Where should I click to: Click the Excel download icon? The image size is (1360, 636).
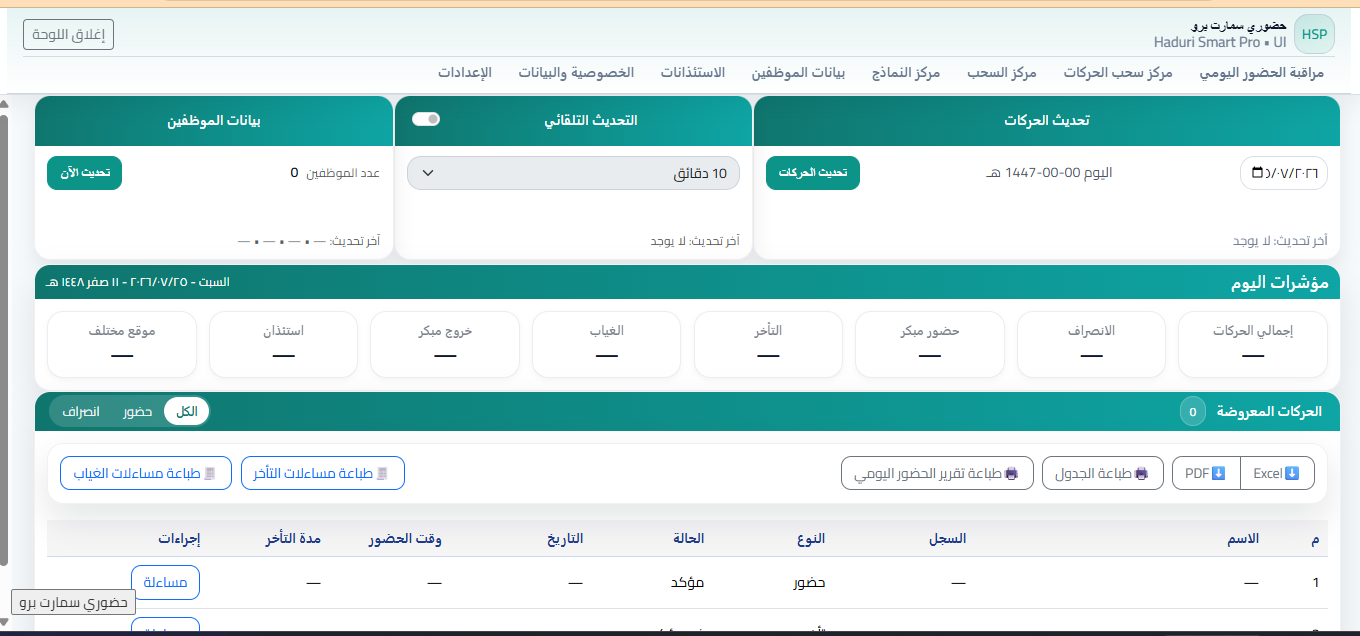coord(1292,473)
